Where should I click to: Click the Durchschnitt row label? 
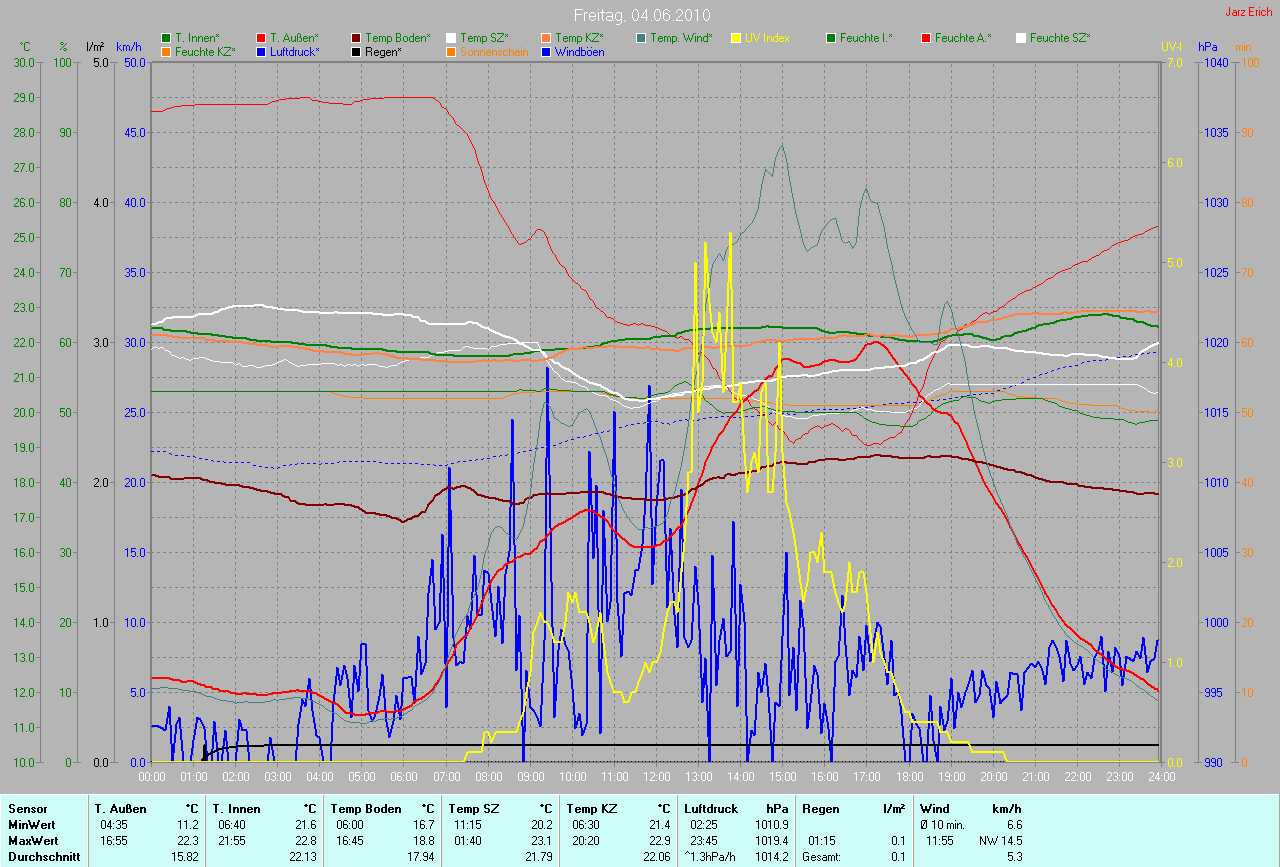click(44, 857)
